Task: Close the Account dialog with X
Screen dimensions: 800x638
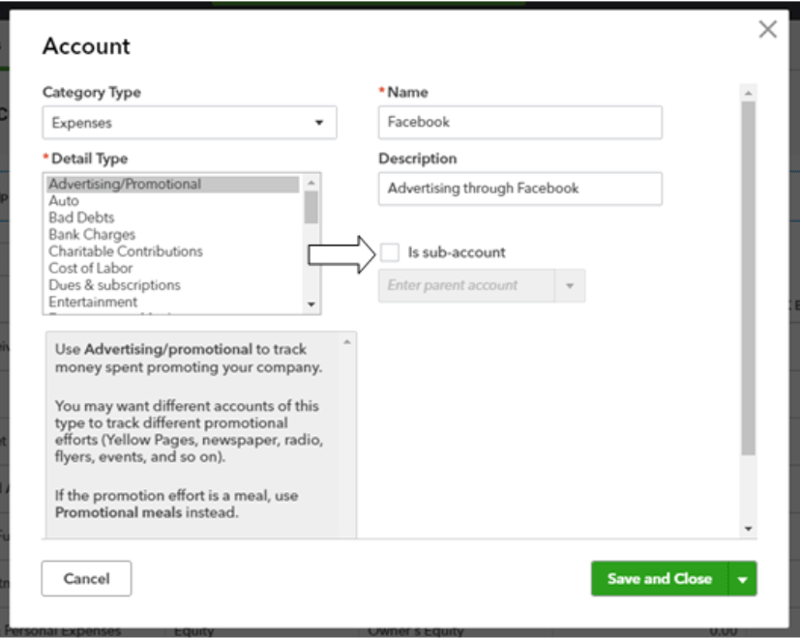Action: point(767,30)
